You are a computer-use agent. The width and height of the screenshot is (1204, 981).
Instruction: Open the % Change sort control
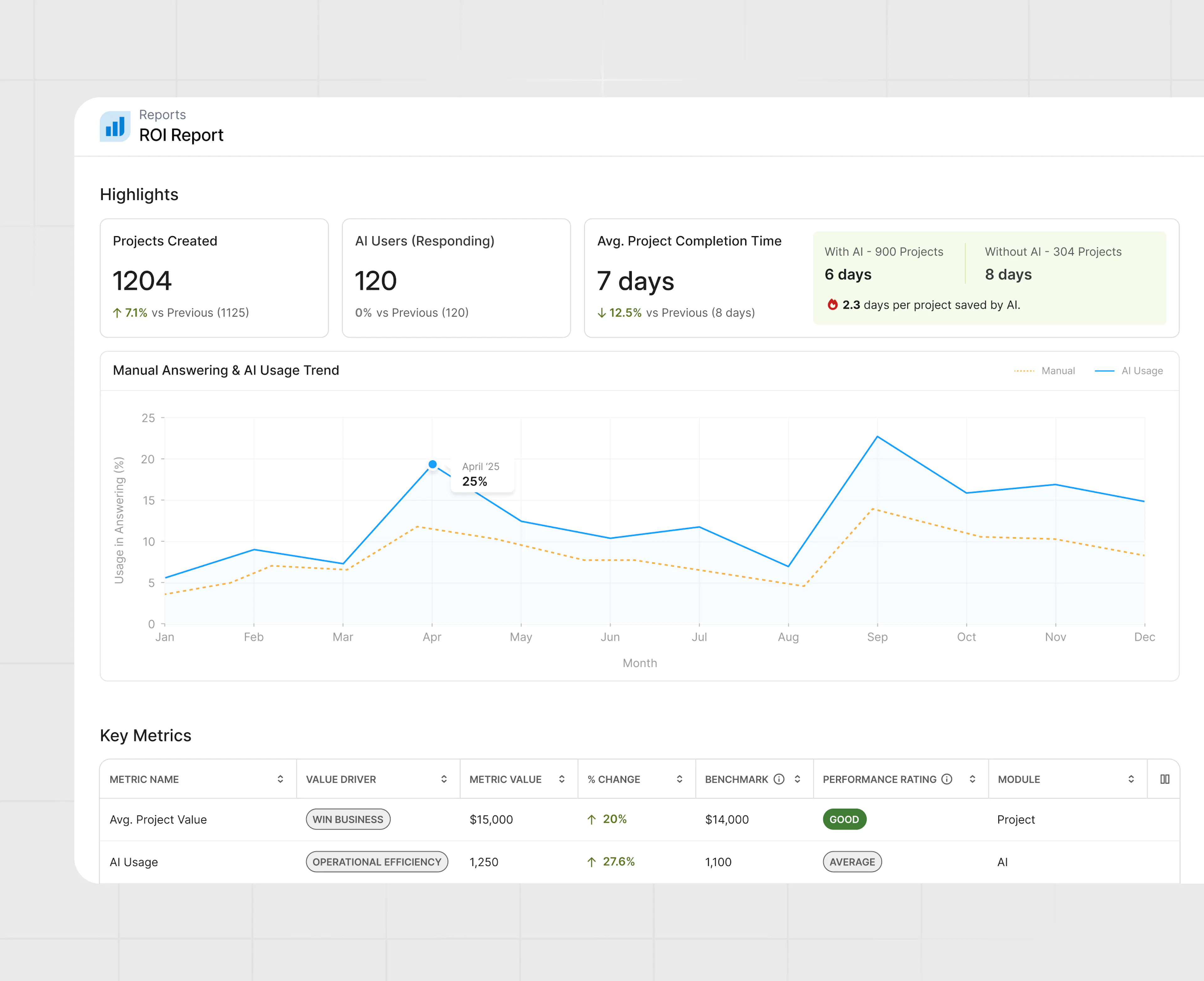[680, 779]
